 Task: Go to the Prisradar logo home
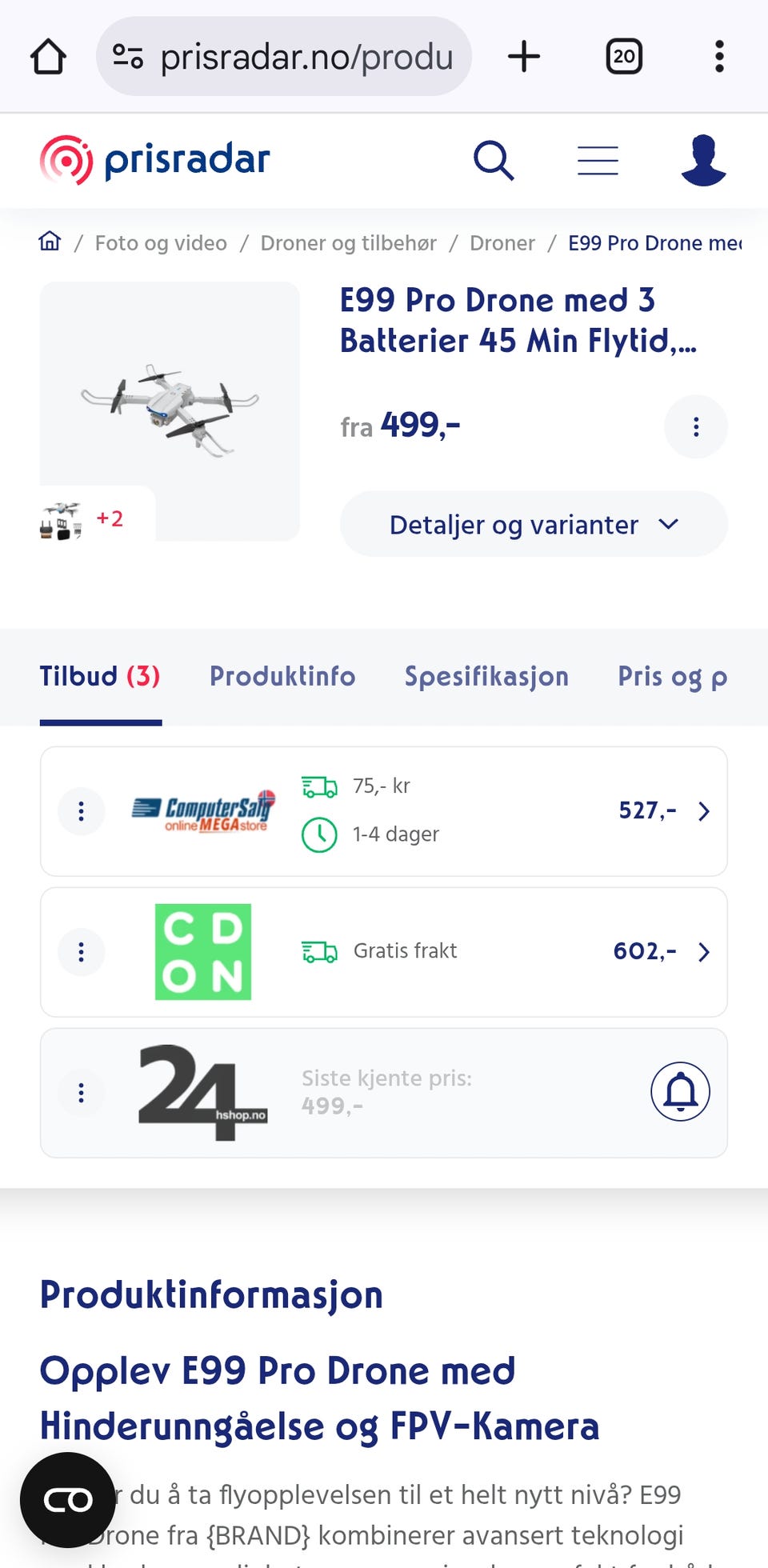tap(155, 160)
